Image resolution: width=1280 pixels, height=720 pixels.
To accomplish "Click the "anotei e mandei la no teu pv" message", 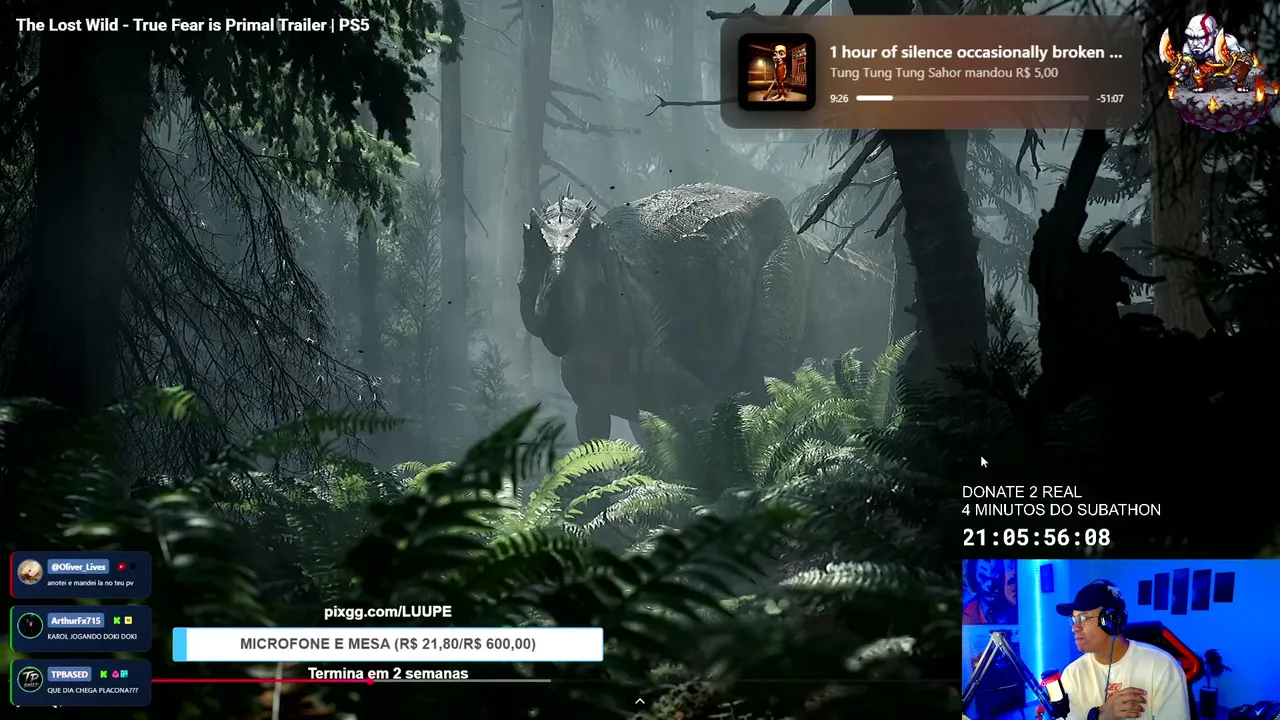I will [x=90, y=583].
